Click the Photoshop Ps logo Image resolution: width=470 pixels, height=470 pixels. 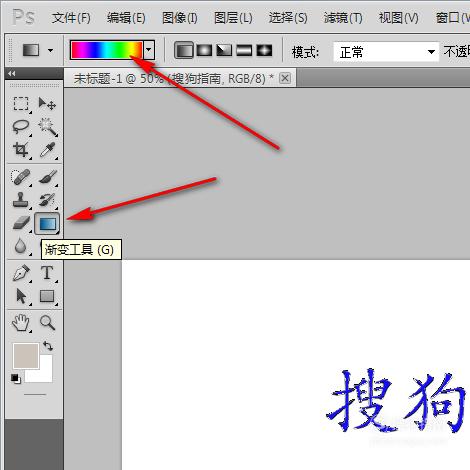pos(23,17)
